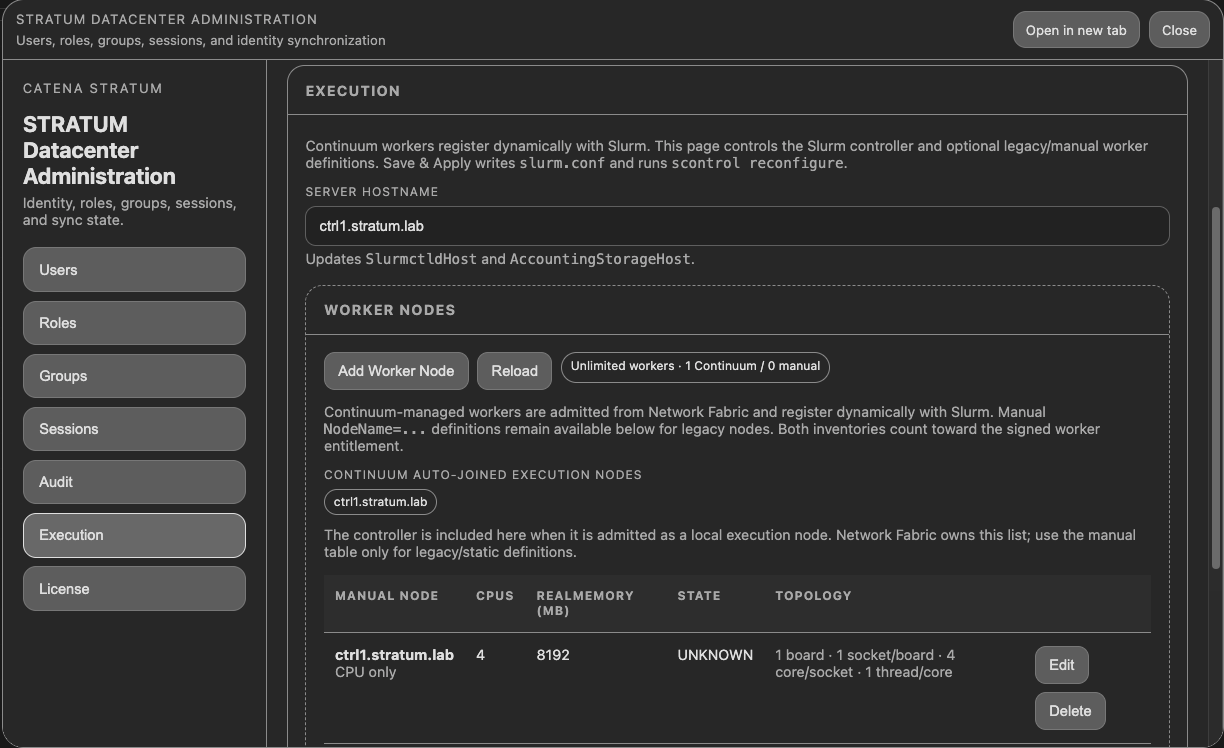Close the administration panel
Viewport: 1224px width, 748px height.
(1179, 30)
